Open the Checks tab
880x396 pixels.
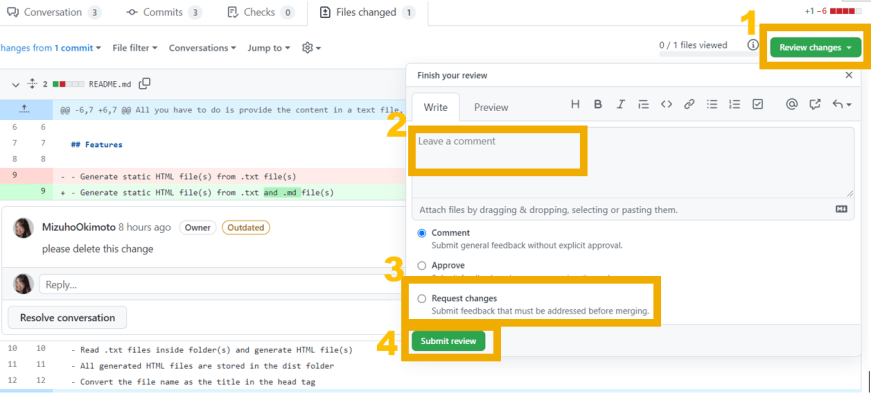pyautogui.click(x=260, y=12)
